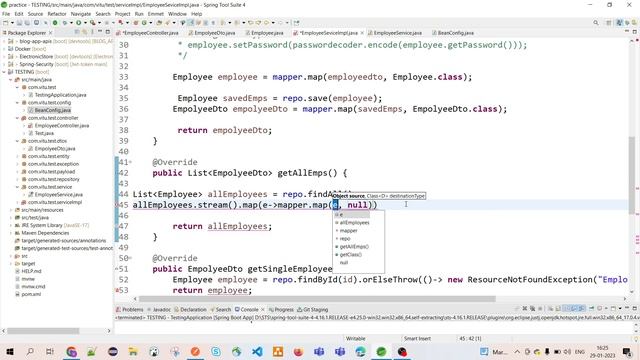Minimize the editor area
Image resolution: width=640 pixels, height=360 pixels.
(x=627, y=32)
